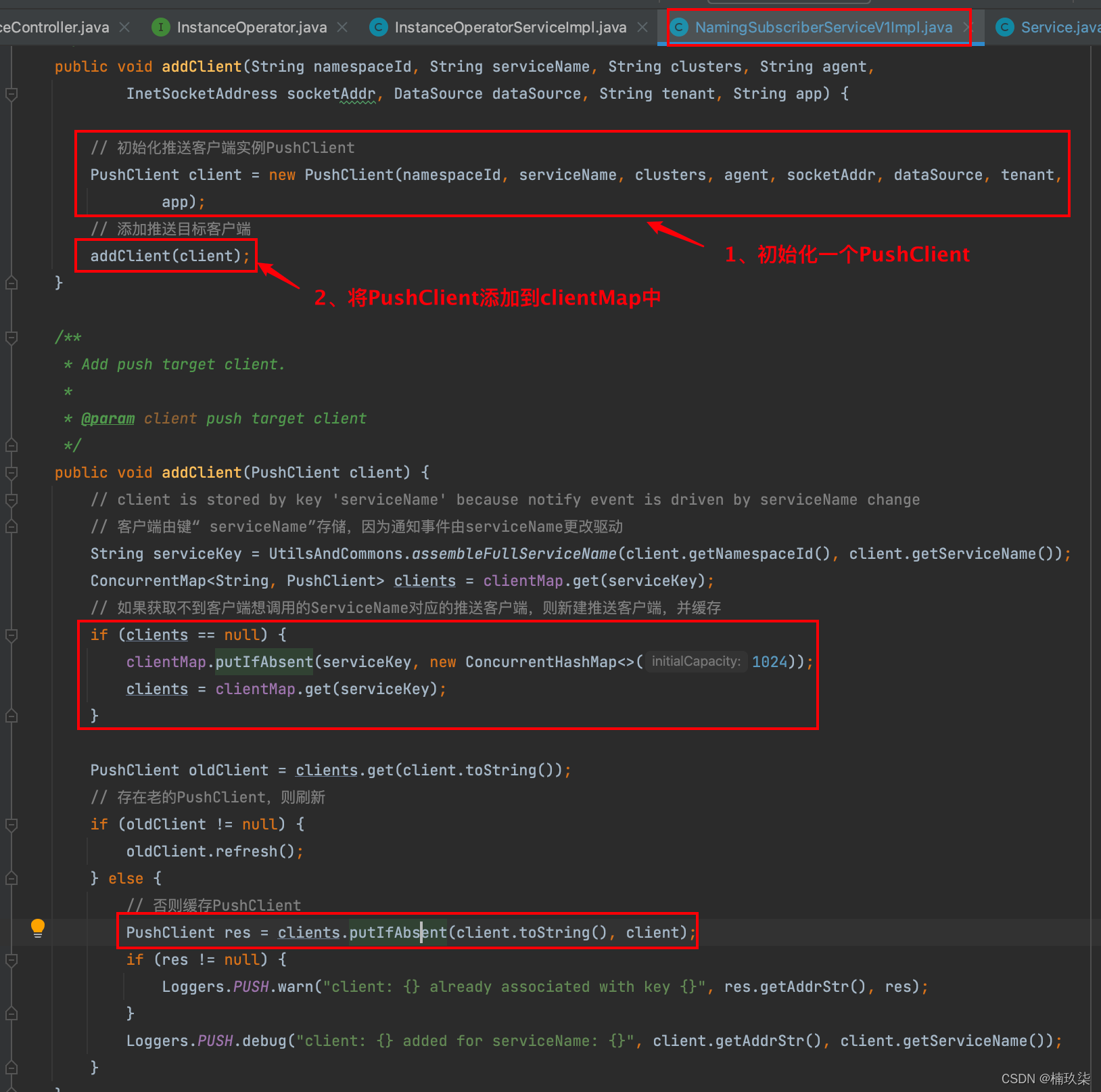Click the Loggers.PUSH.debug call
Viewport: 1101px width, 1092px height.
pos(206,1041)
